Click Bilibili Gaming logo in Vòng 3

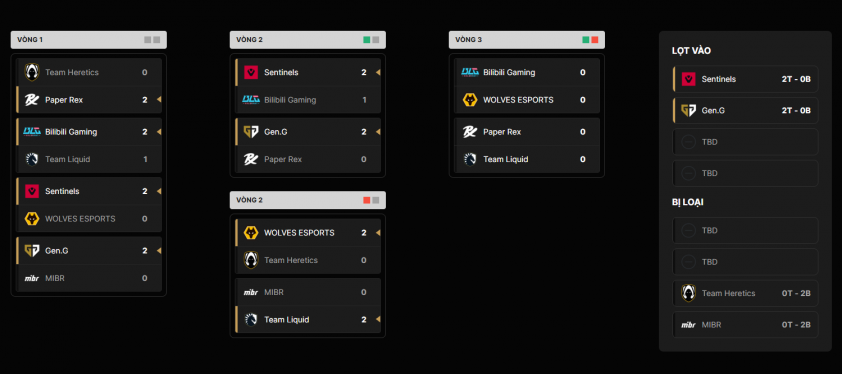(x=470, y=72)
